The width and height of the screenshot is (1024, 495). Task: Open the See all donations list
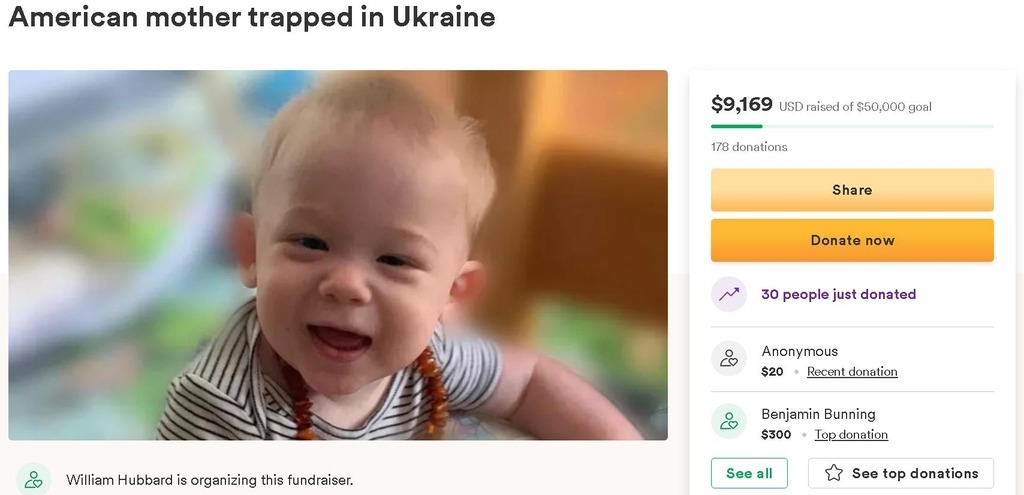pyautogui.click(x=749, y=473)
